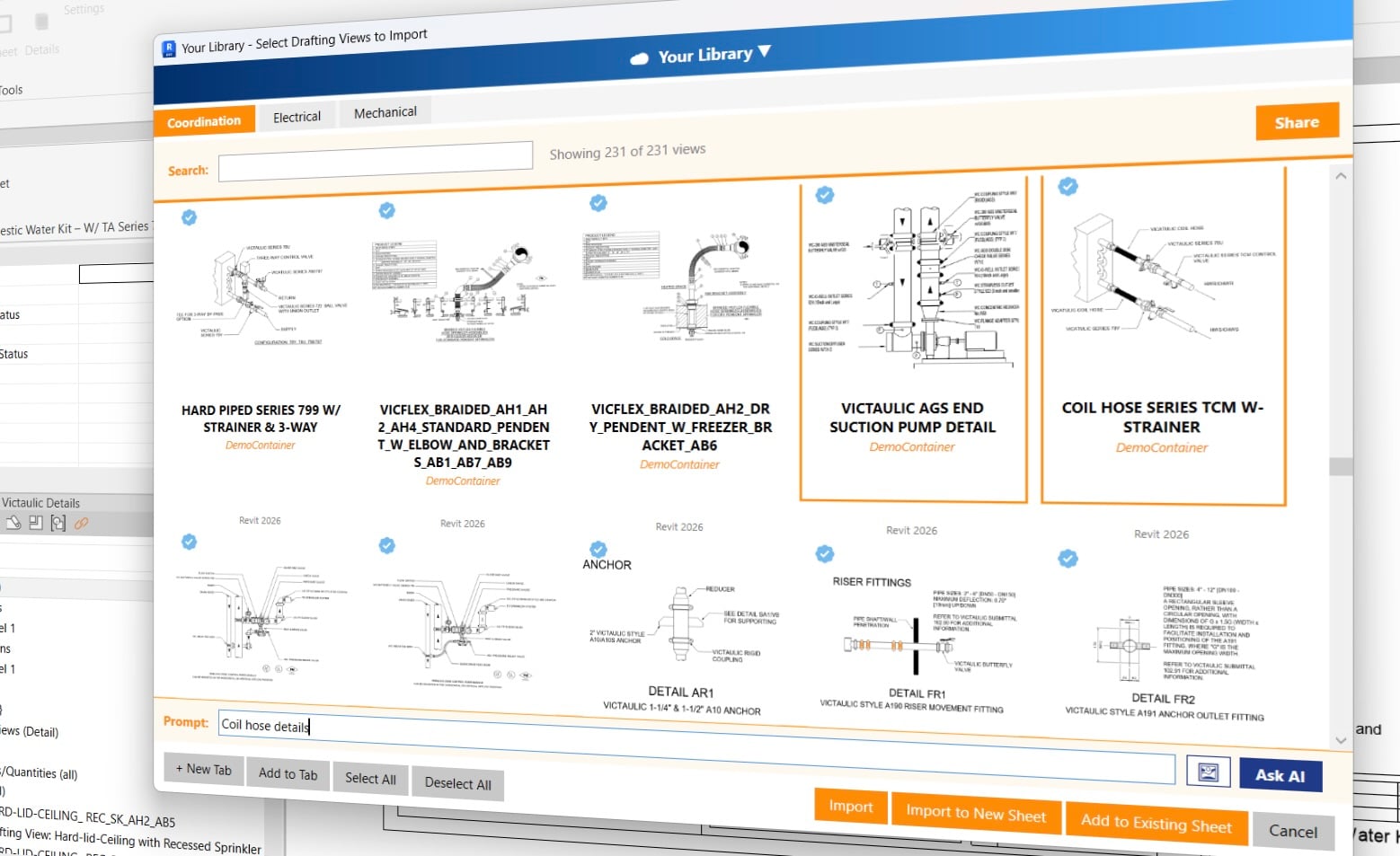Toggle the checkmark on VICFLEX_BRAIDED_AH1 view
Screen dimensions: 1400x856
pos(387,210)
